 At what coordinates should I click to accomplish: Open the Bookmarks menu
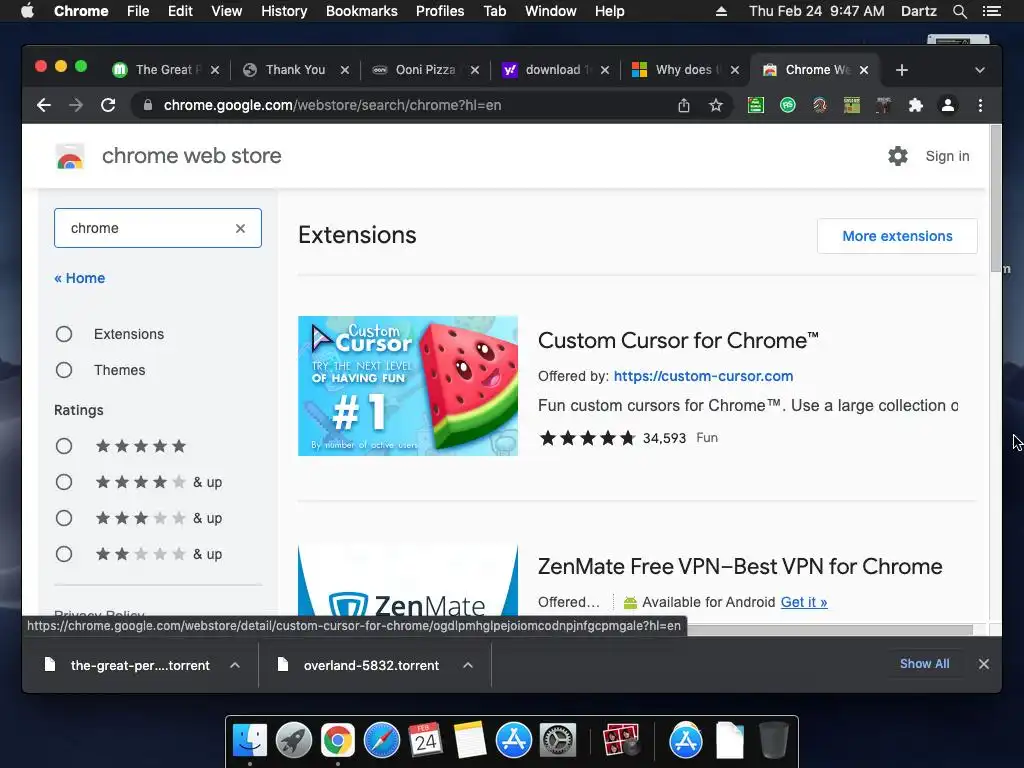click(362, 11)
